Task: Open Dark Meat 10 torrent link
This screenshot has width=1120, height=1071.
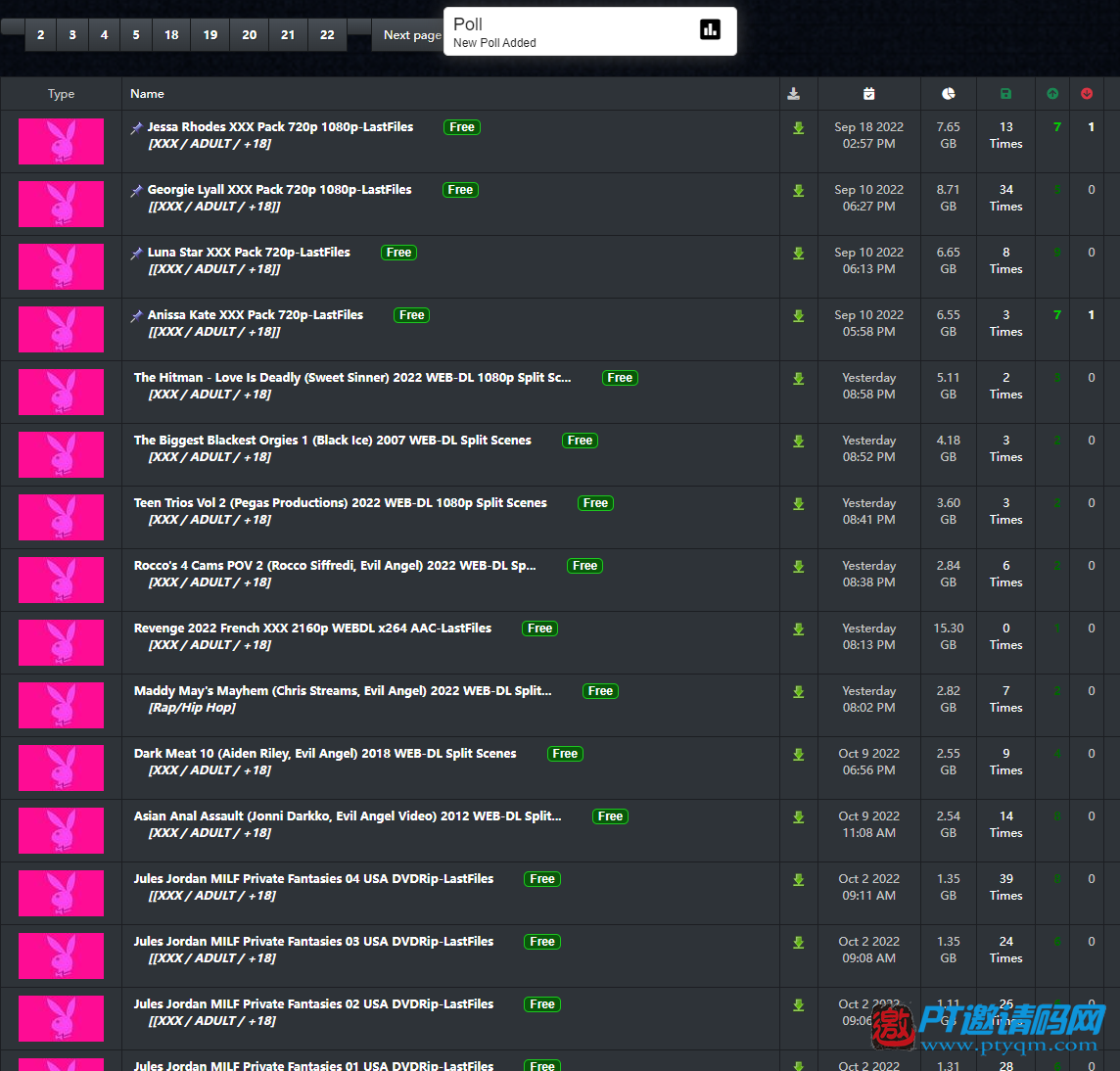Action: point(325,754)
